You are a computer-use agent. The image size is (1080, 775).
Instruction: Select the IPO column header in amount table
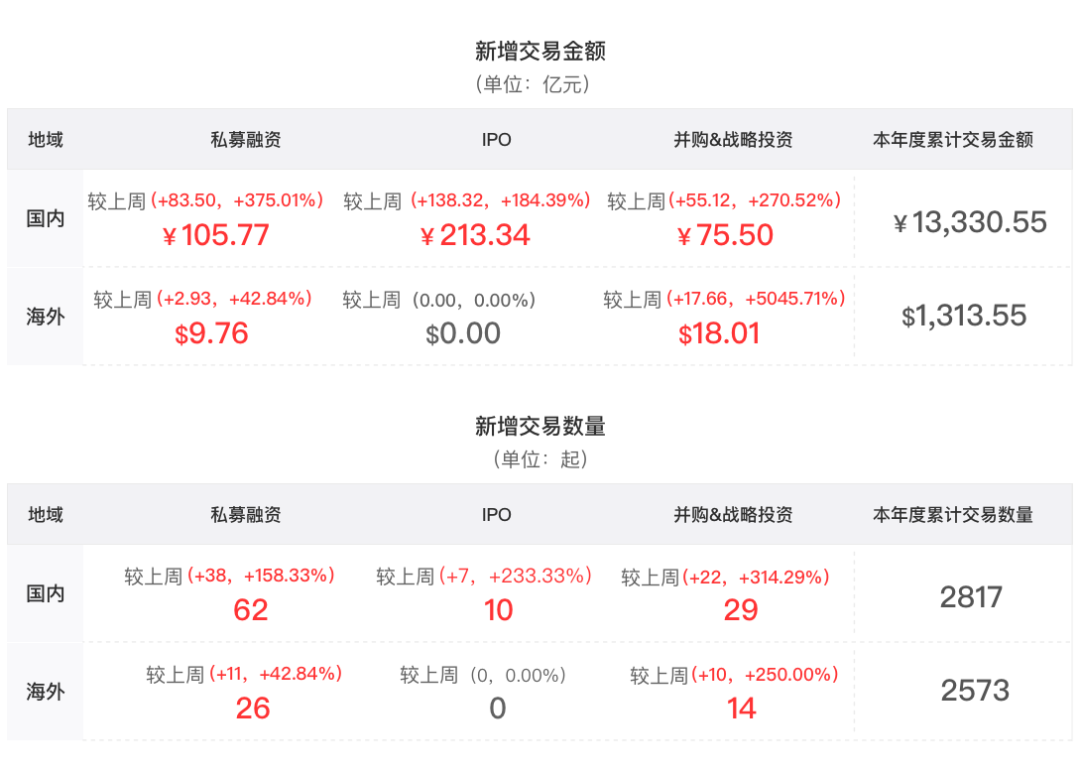(496, 140)
